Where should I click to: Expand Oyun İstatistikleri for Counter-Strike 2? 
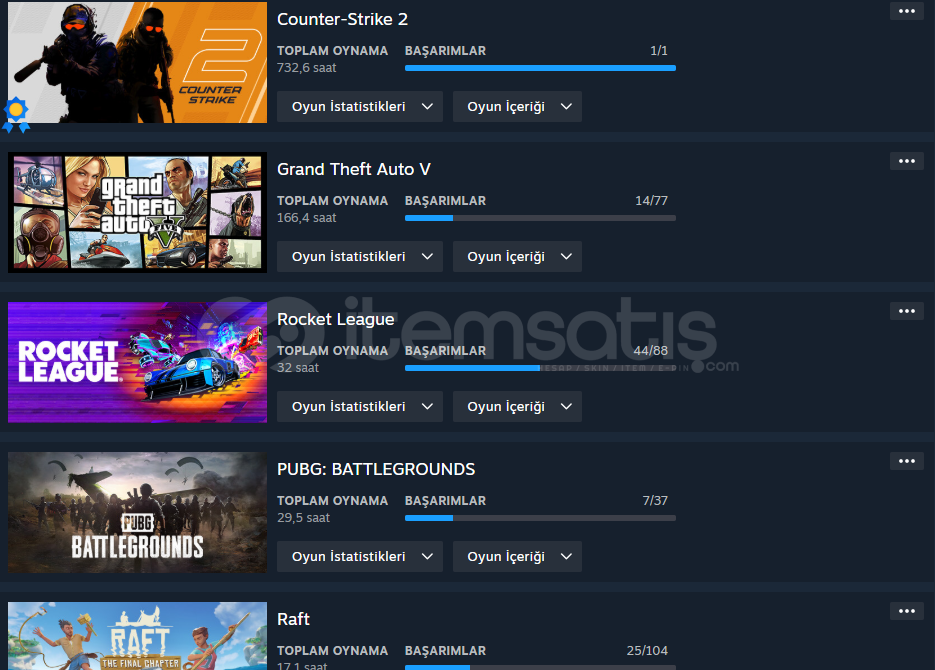point(360,107)
